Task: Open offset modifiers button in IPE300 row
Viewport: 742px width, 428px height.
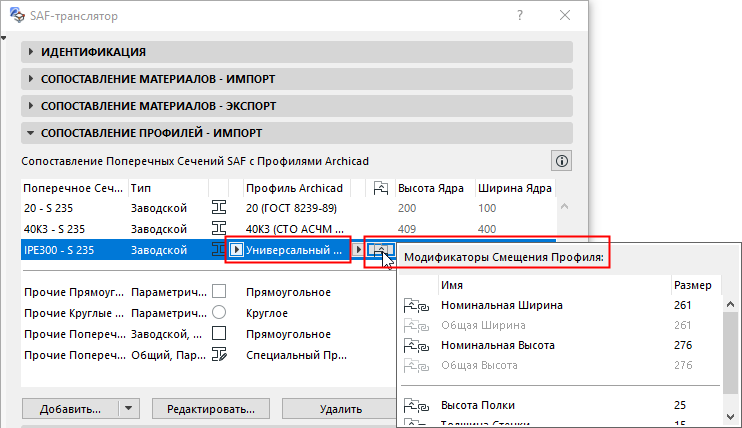Action: (x=381, y=250)
